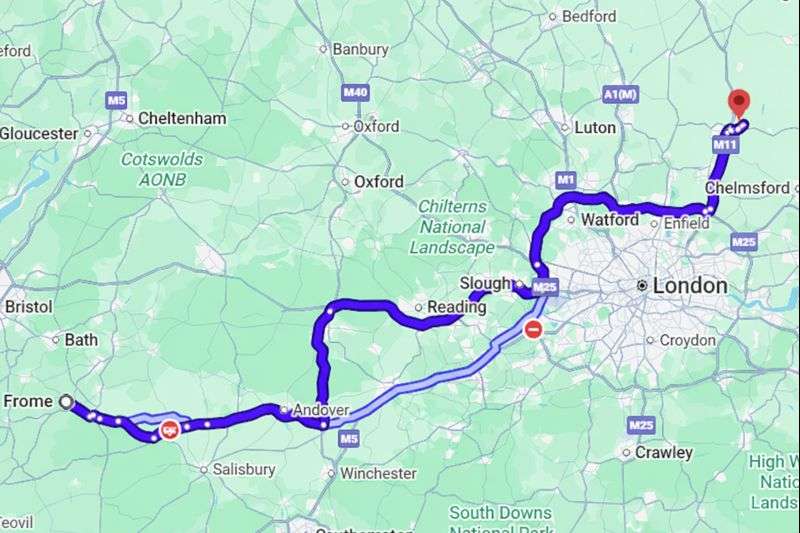Click the Luton town label
Image resolution: width=800 pixels, height=533 pixels.
tap(595, 128)
